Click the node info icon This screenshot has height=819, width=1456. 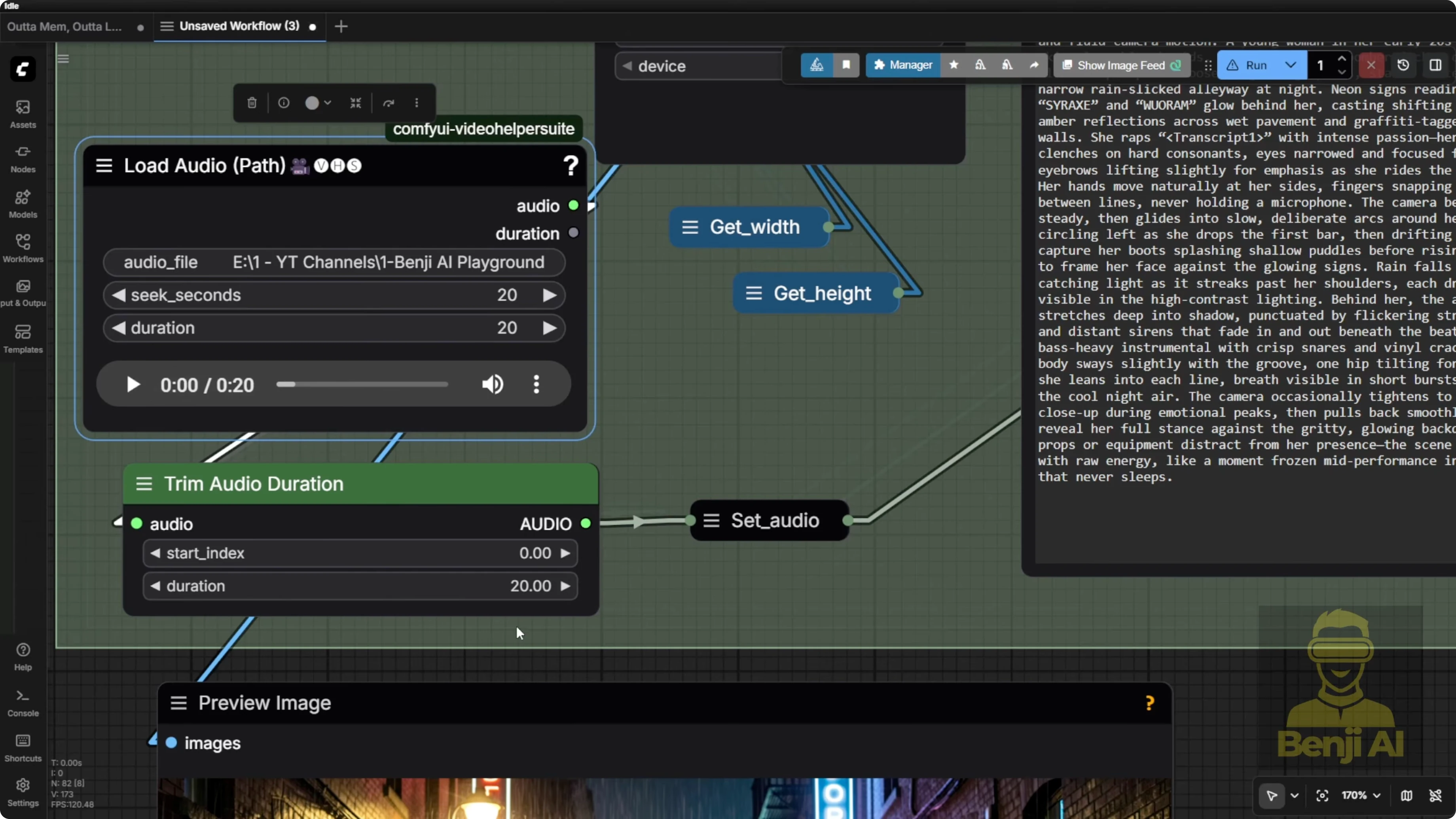tap(284, 103)
